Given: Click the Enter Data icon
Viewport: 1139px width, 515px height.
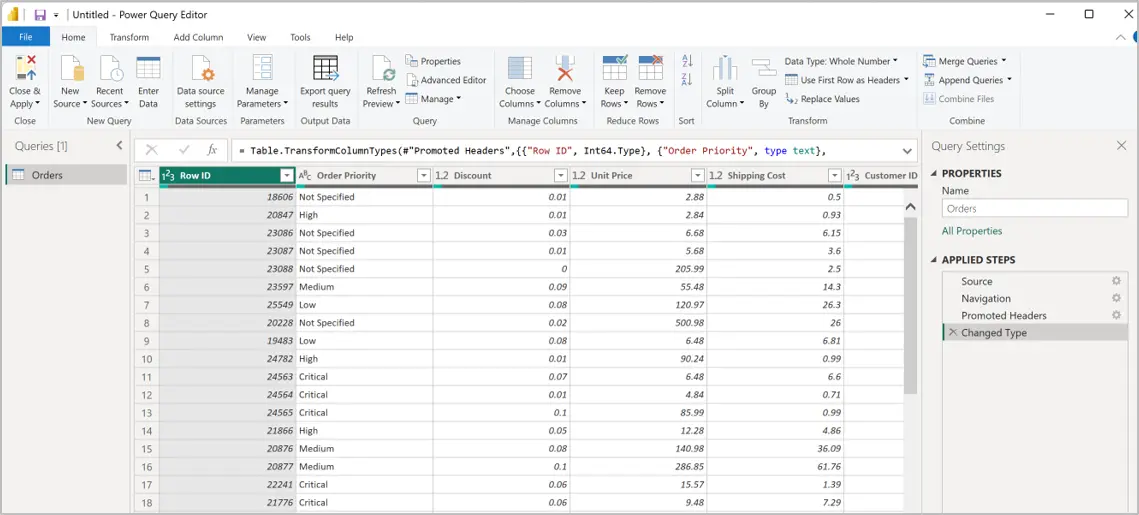Looking at the screenshot, I should point(148,68).
